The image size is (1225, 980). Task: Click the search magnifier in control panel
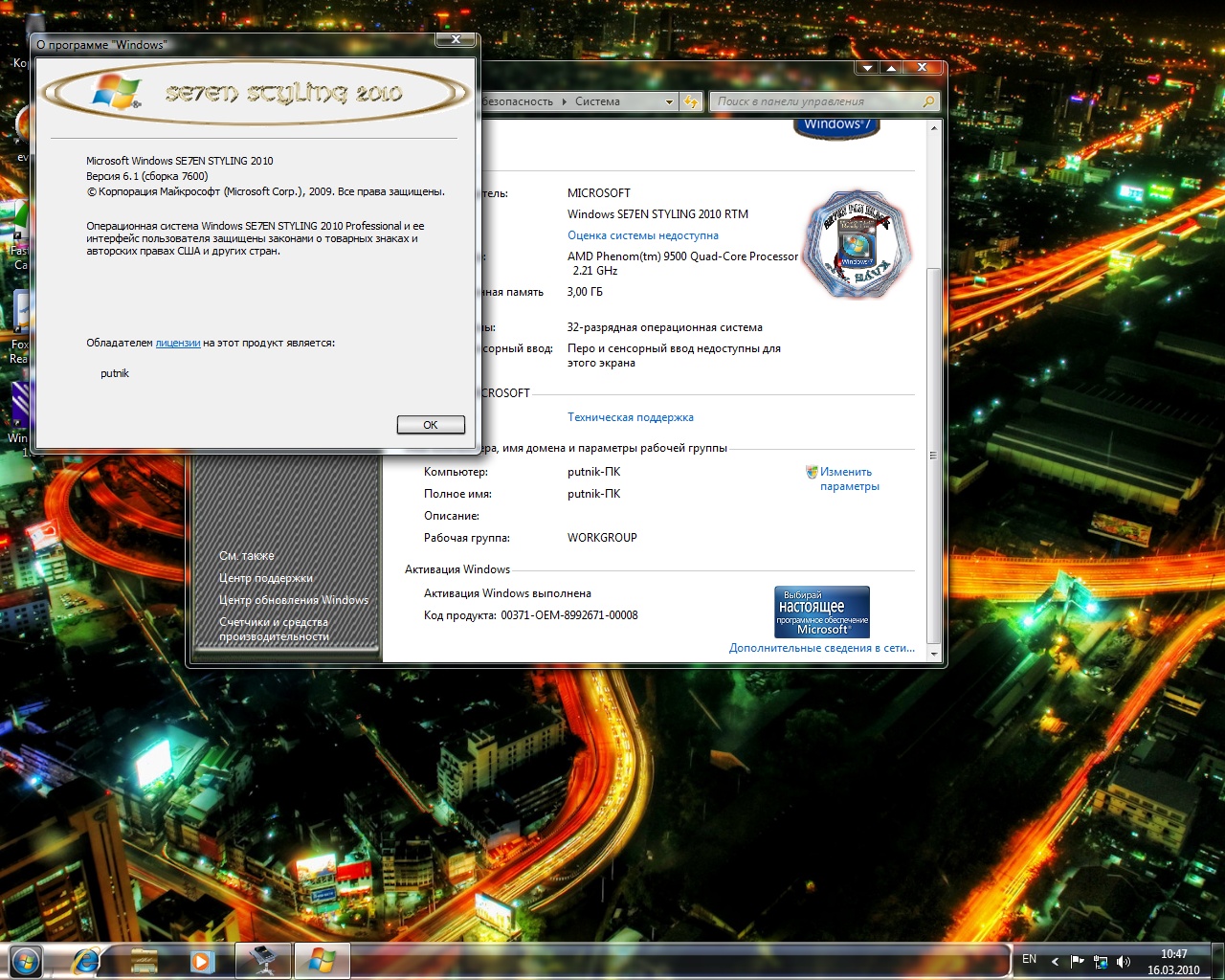(927, 101)
